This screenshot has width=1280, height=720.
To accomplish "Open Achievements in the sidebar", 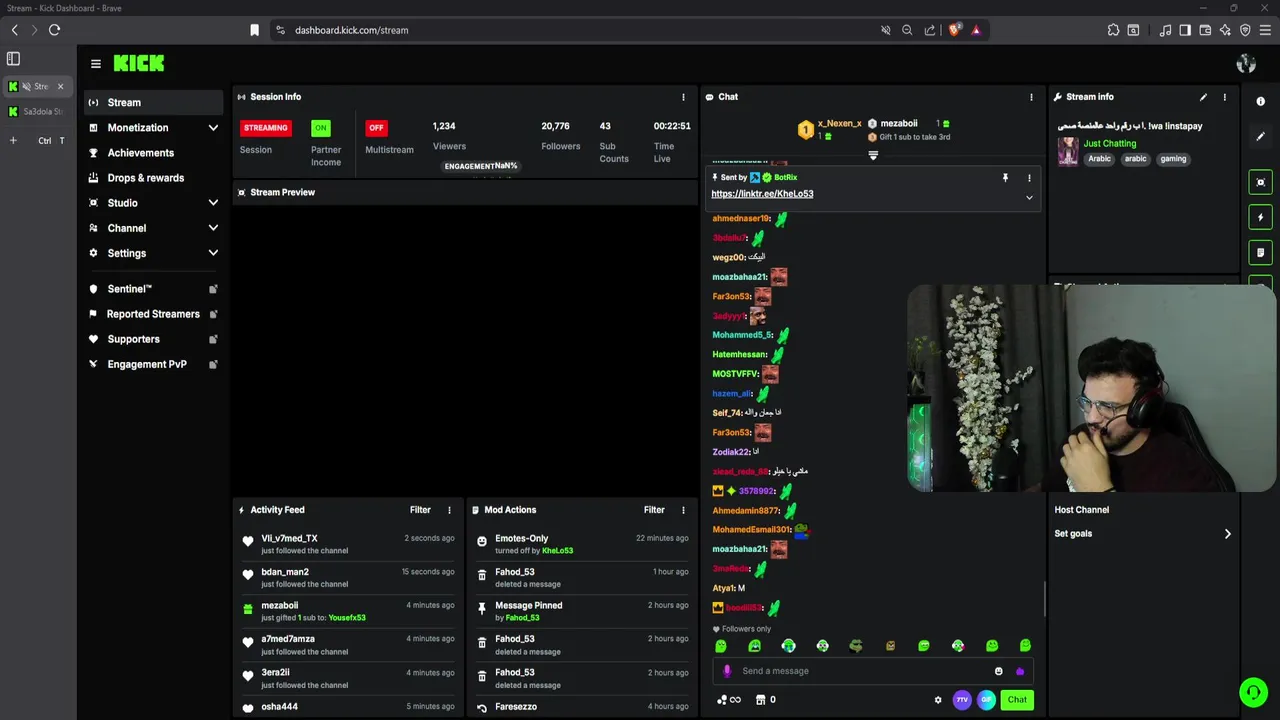I will [153, 153].
